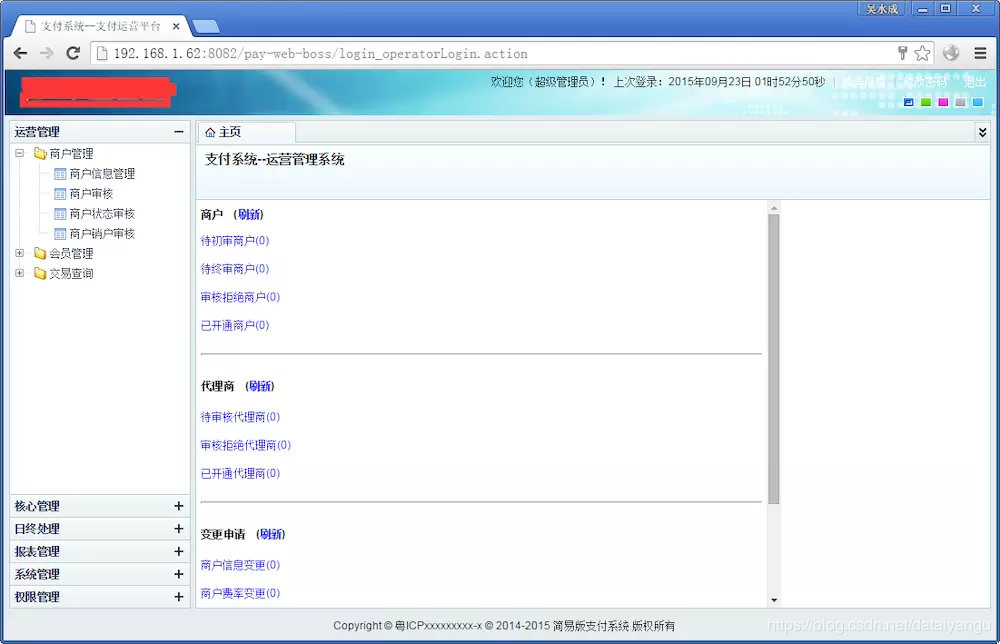Expand the 核心管理 sidebar panel
The width and height of the screenshot is (1000, 644).
click(x=178, y=507)
